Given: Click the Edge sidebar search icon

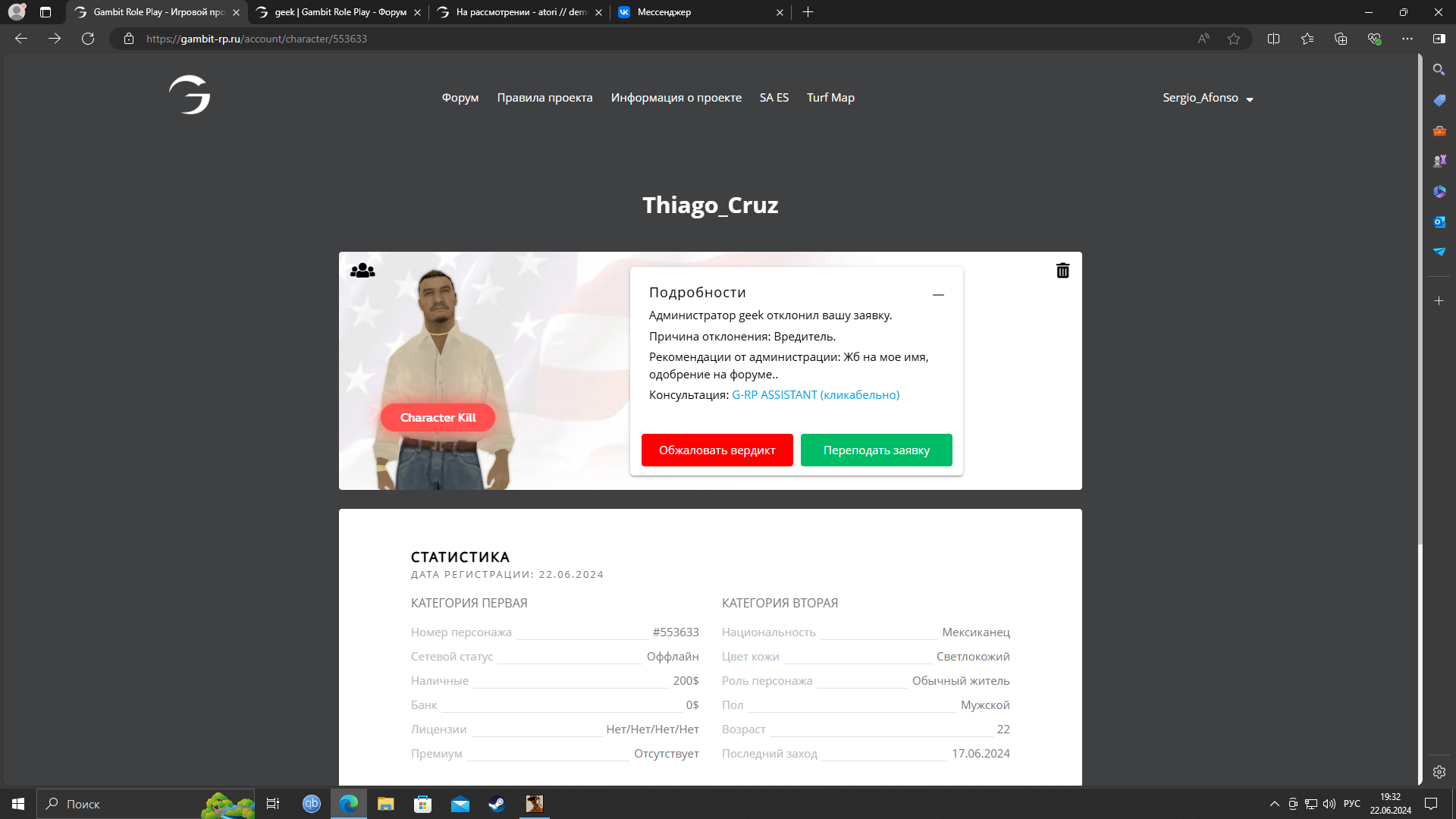Looking at the screenshot, I should pyautogui.click(x=1439, y=70).
